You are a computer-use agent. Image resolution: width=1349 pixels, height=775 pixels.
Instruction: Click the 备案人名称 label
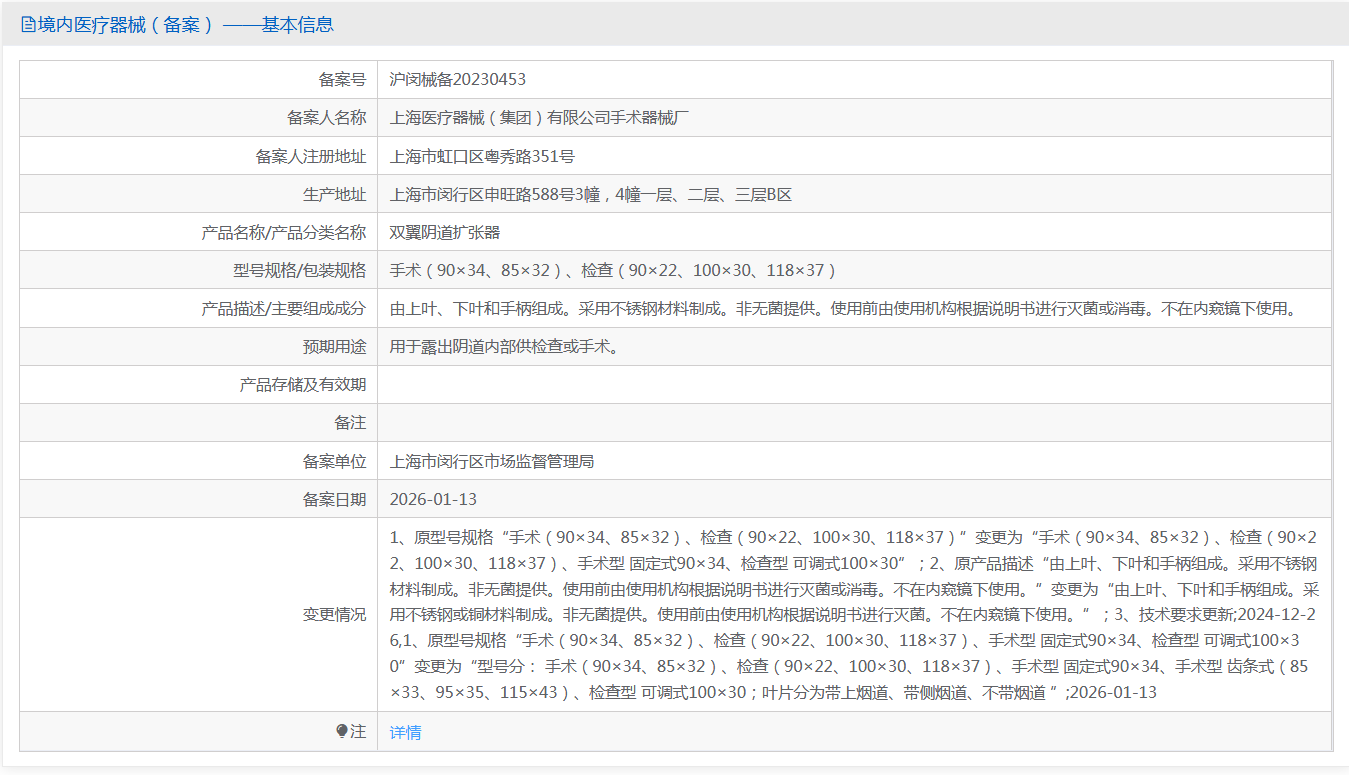pos(327,118)
